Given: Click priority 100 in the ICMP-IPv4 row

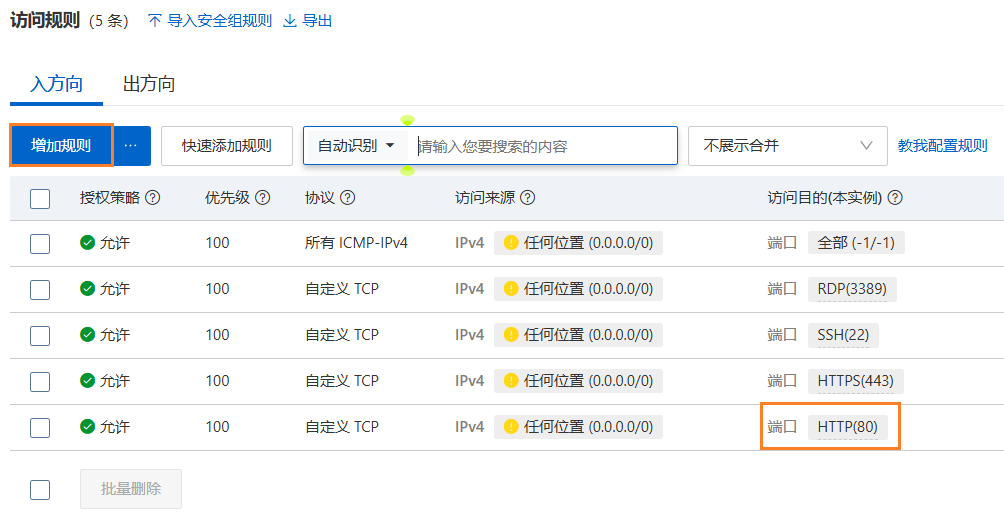Looking at the screenshot, I should 218,243.
